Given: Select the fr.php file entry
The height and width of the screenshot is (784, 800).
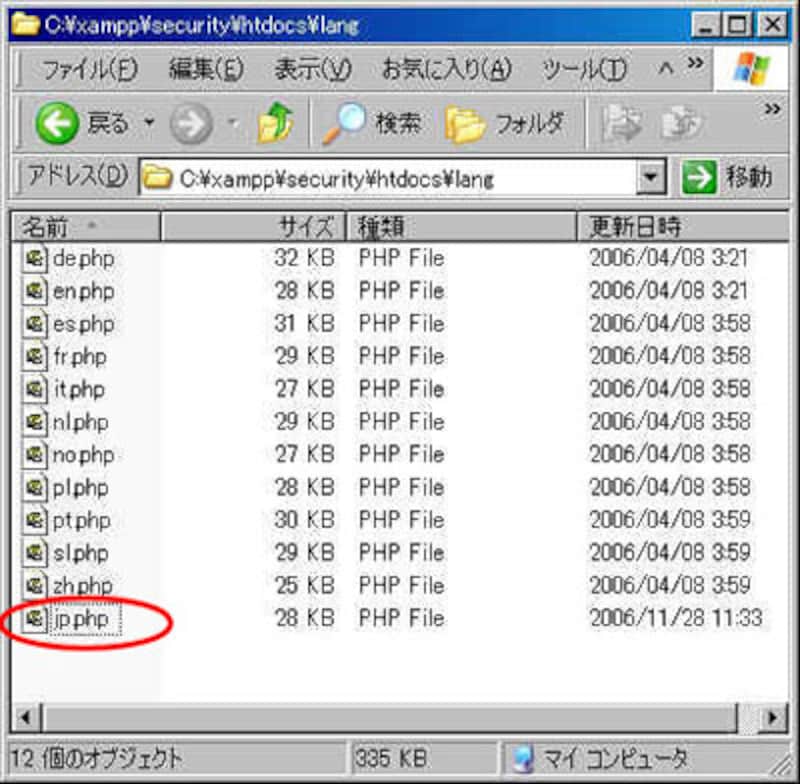Looking at the screenshot, I should tap(80, 357).
